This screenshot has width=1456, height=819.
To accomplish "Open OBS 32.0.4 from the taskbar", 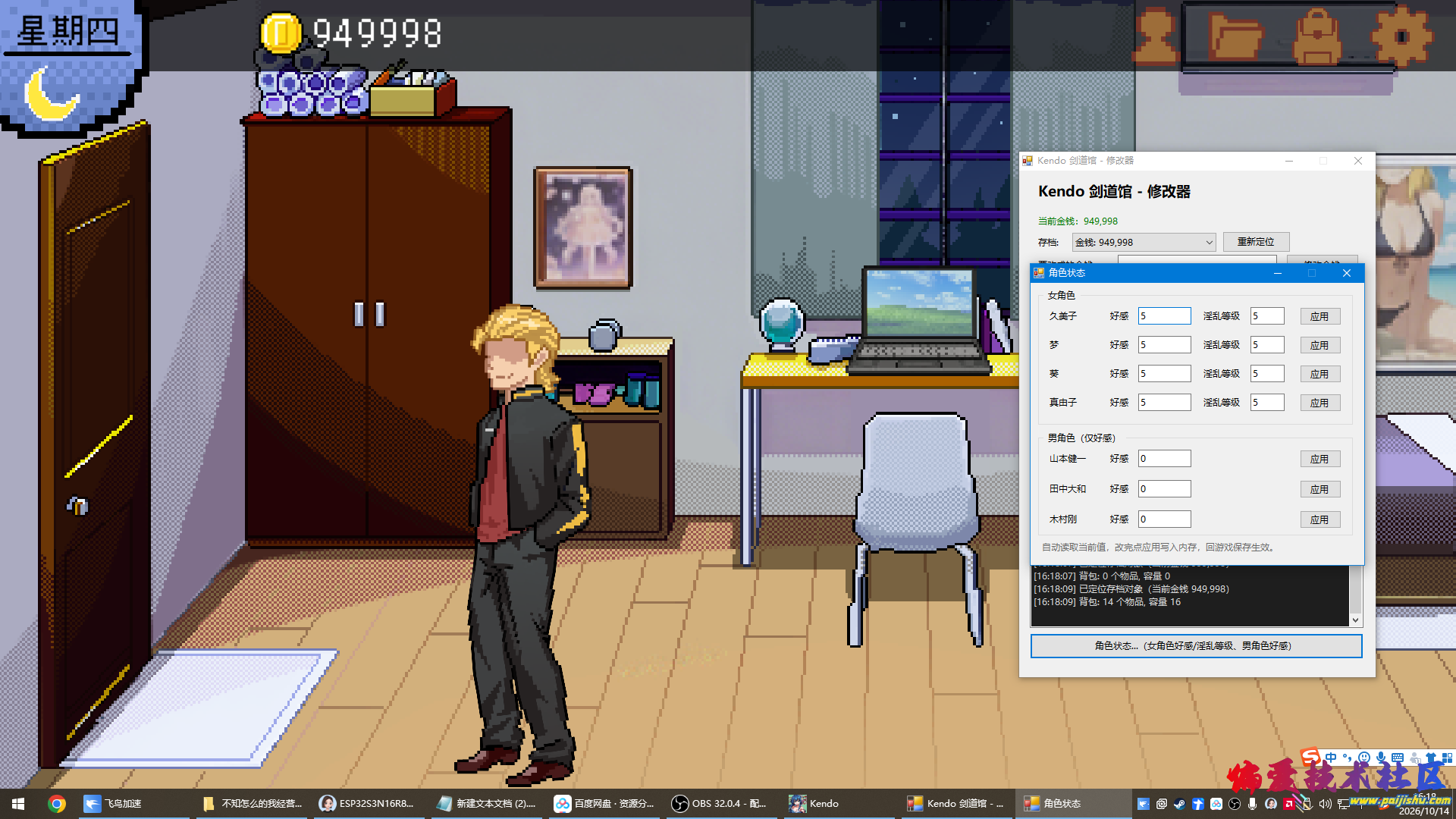I will tap(720, 804).
